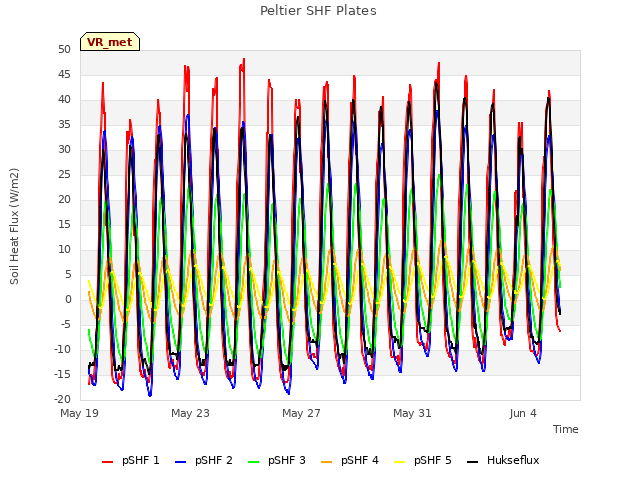Click the May 27 x-axis label
The height and width of the screenshot is (480, 640).
click(301, 413)
